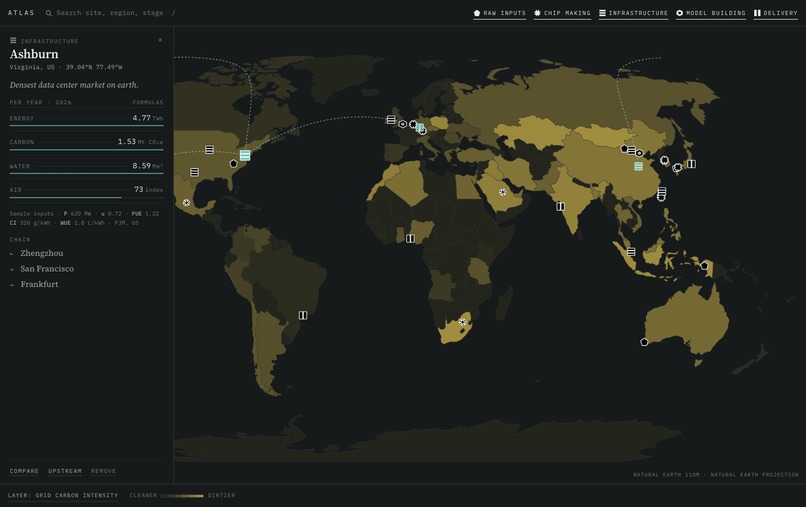This screenshot has width=806, height=507.
Task: Click the search magnifier icon
Action: (49, 13)
